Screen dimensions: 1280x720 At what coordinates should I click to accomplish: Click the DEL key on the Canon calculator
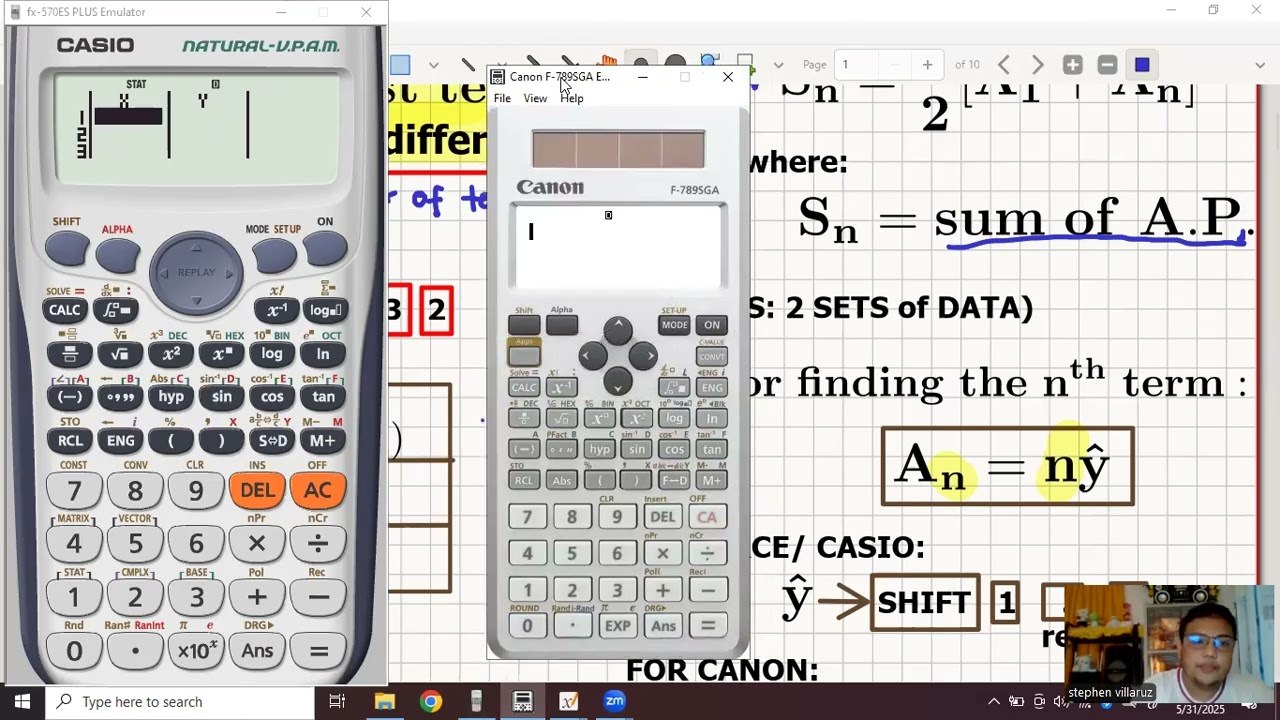[662, 517]
